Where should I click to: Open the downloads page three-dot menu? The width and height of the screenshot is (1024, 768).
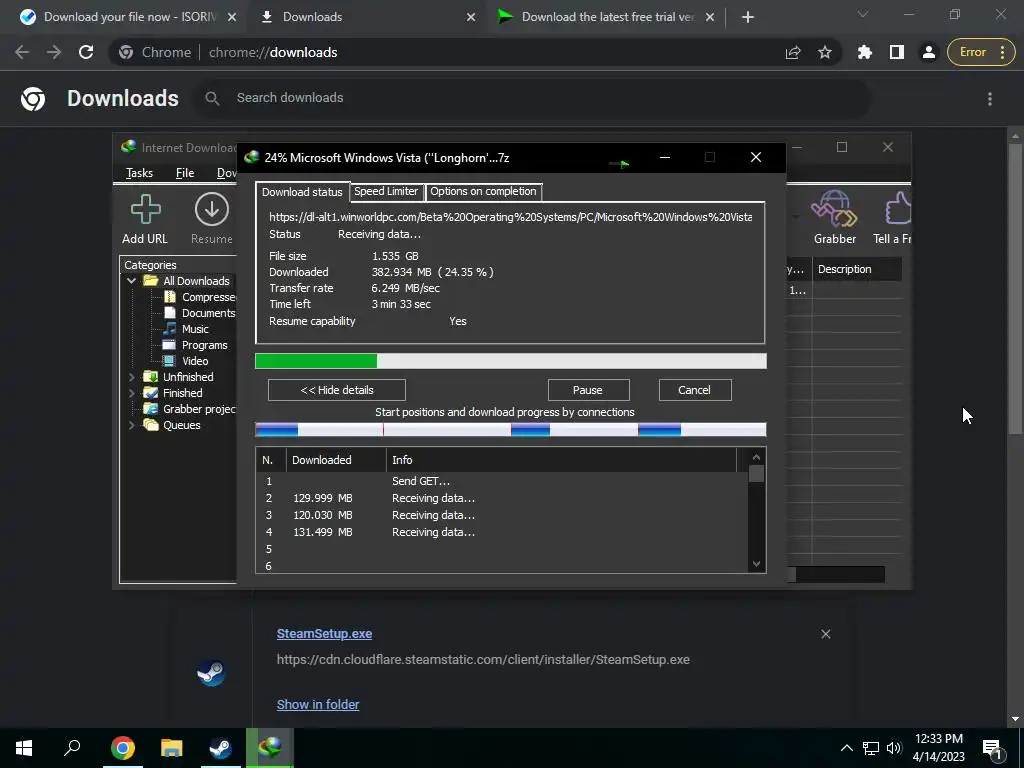(990, 99)
